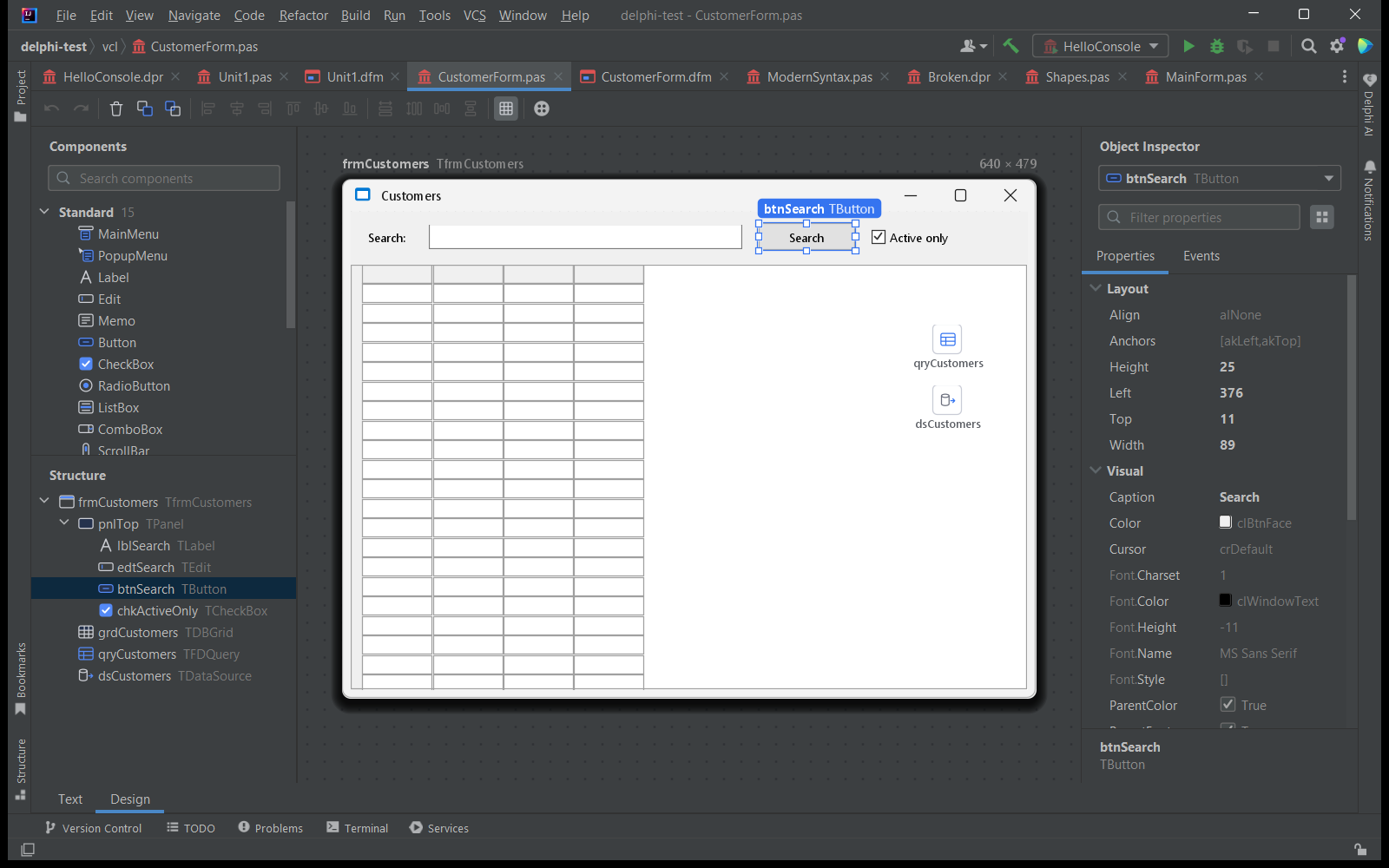This screenshot has width=1389, height=868.
Task: Open the Refactor menu
Action: pos(304,15)
